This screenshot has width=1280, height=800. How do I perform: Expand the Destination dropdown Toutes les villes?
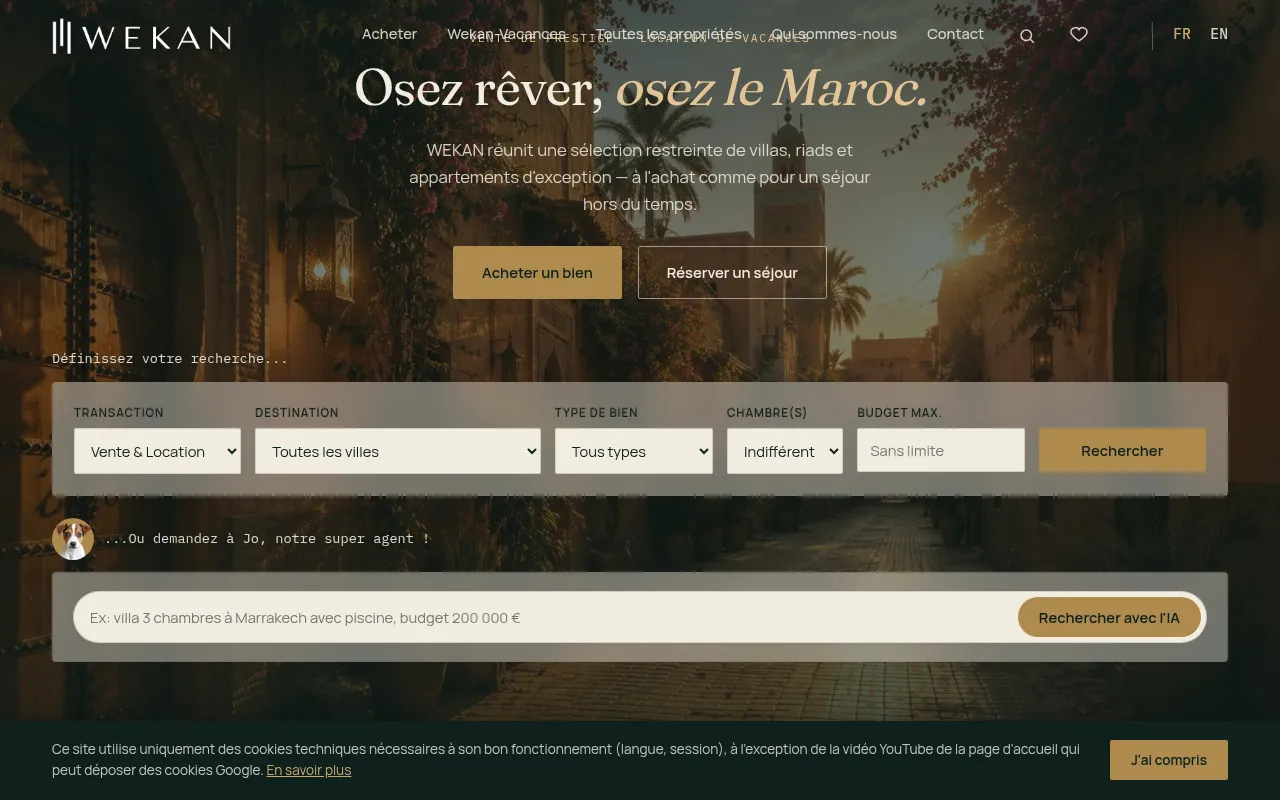coord(398,451)
